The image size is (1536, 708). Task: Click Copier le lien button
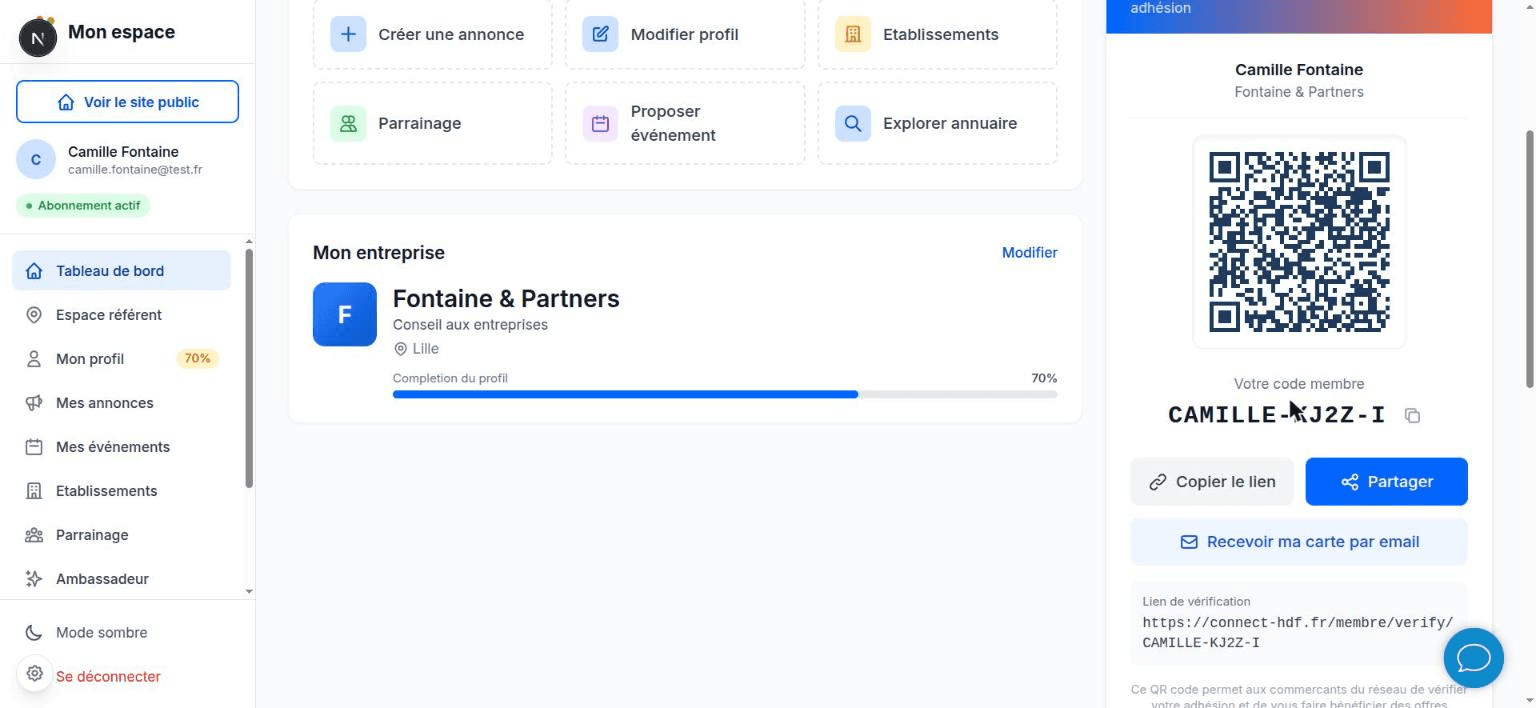(1211, 482)
